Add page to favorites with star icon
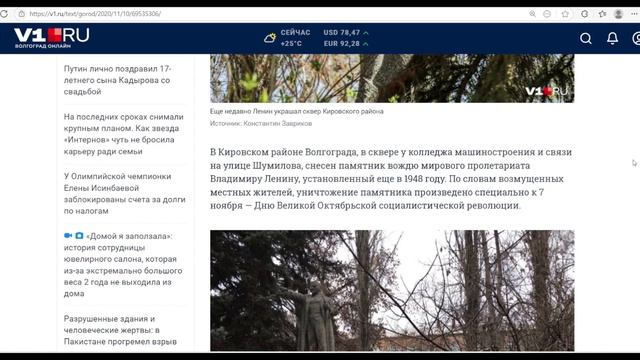The height and width of the screenshot is (360, 640). (565, 14)
